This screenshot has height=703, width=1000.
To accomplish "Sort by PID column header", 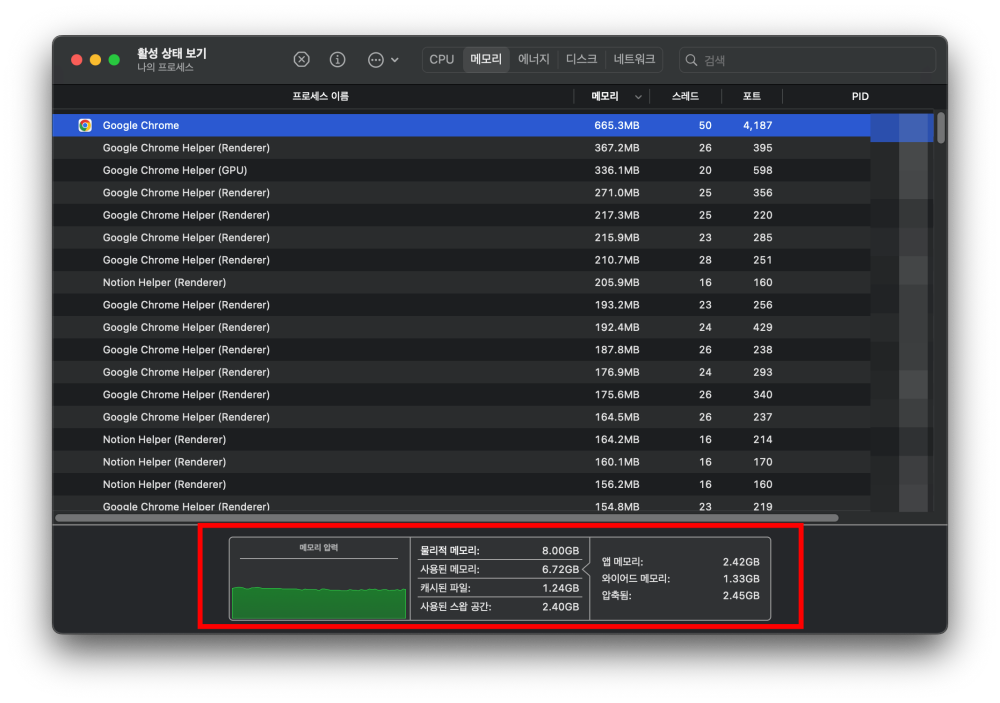I will 860,96.
